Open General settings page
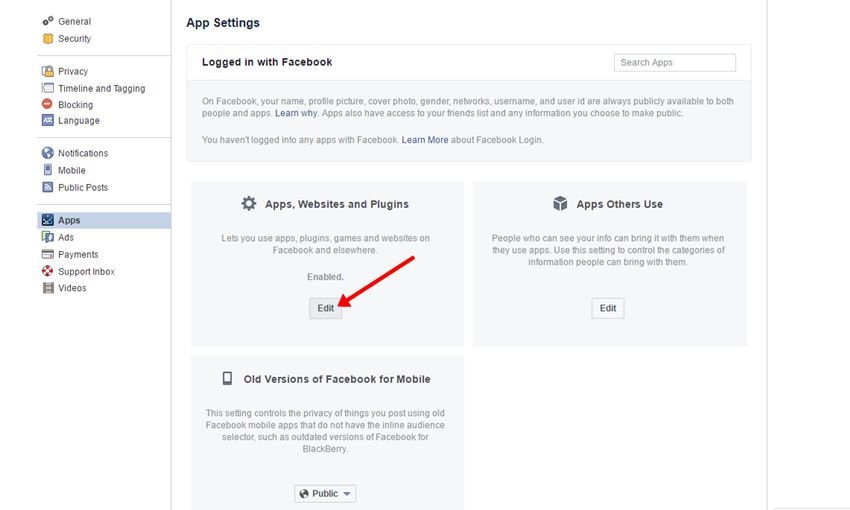The height and width of the screenshot is (510, 850). pyautogui.click(x=74, y=21)
